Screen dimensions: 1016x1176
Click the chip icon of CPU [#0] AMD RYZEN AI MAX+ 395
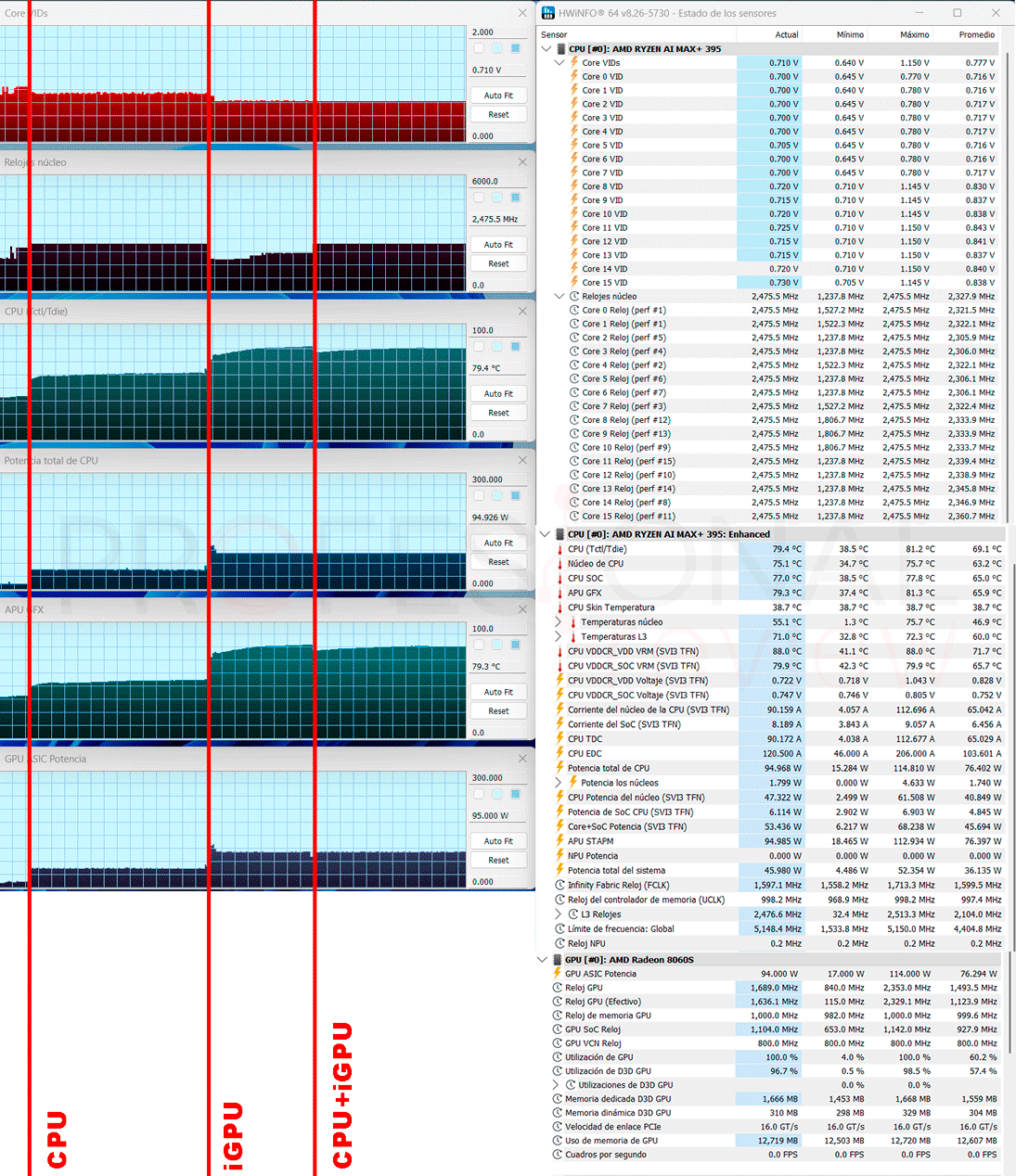[560, 49]
